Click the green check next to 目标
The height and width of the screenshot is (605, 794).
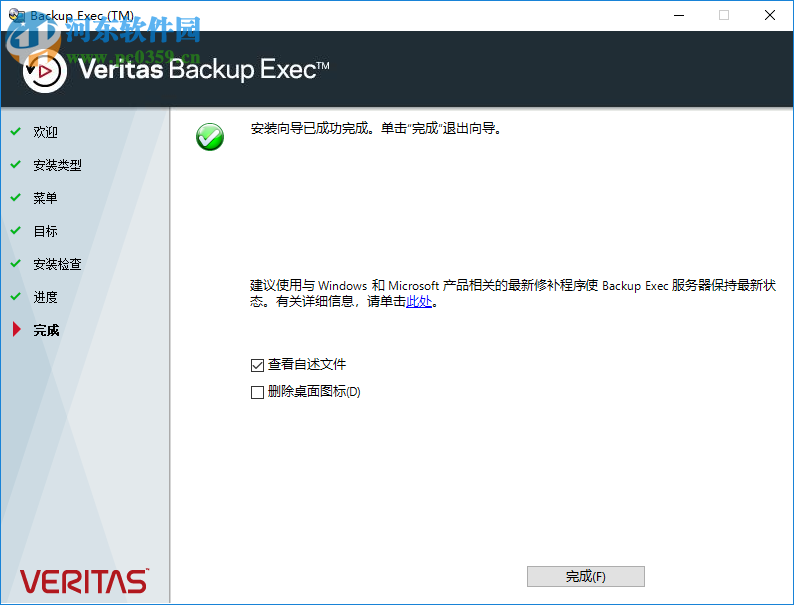pos(16,230)
